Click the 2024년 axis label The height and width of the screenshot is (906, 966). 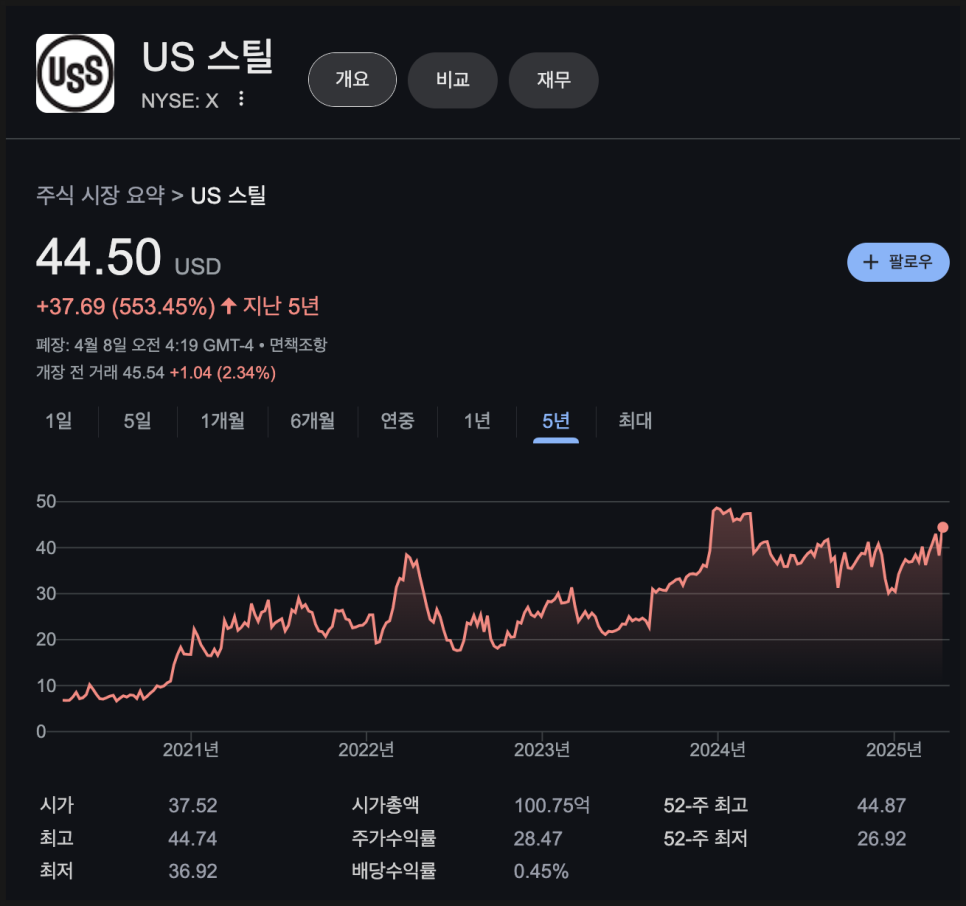(718, 750)
